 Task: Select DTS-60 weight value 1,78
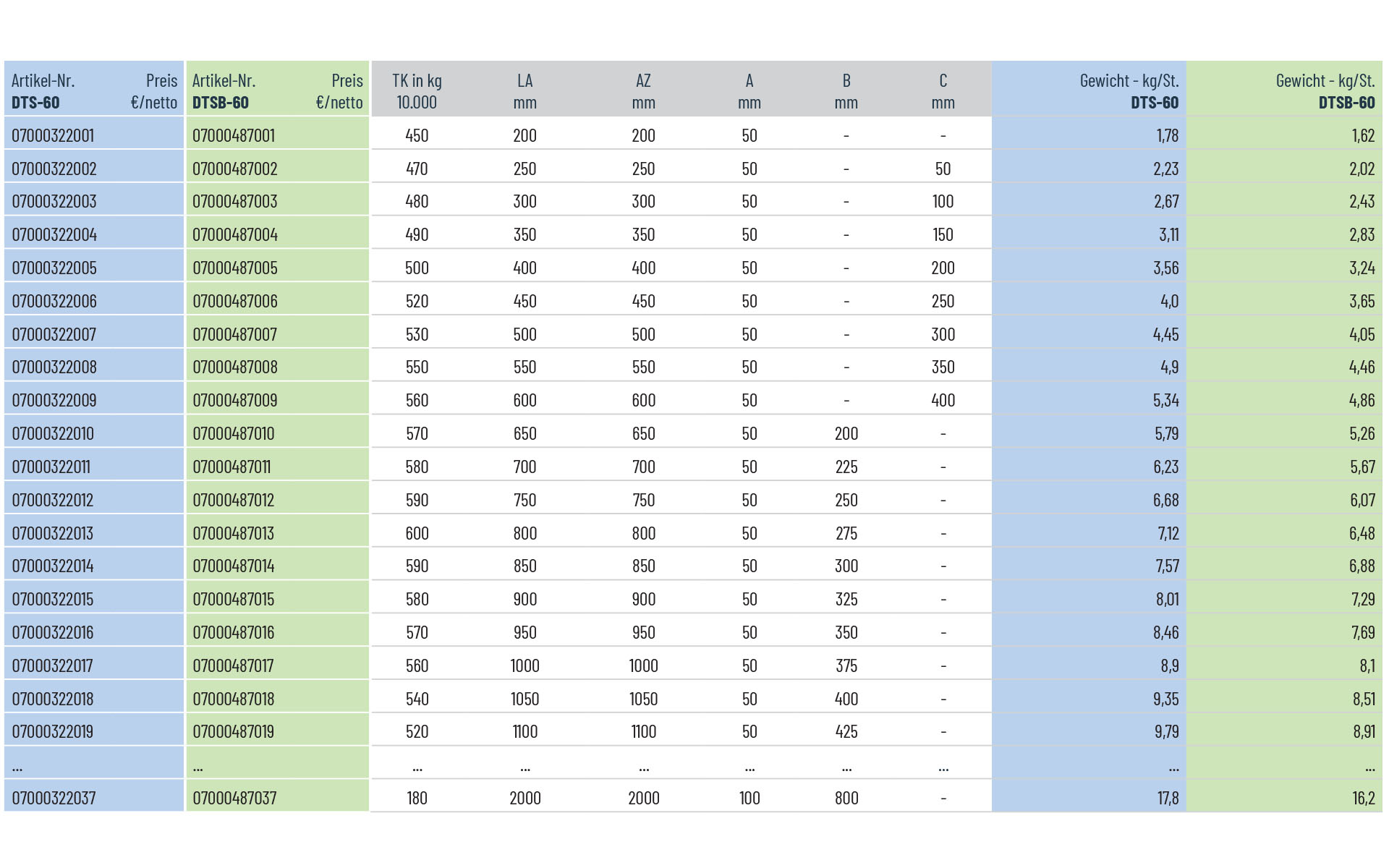(1167, 135)
